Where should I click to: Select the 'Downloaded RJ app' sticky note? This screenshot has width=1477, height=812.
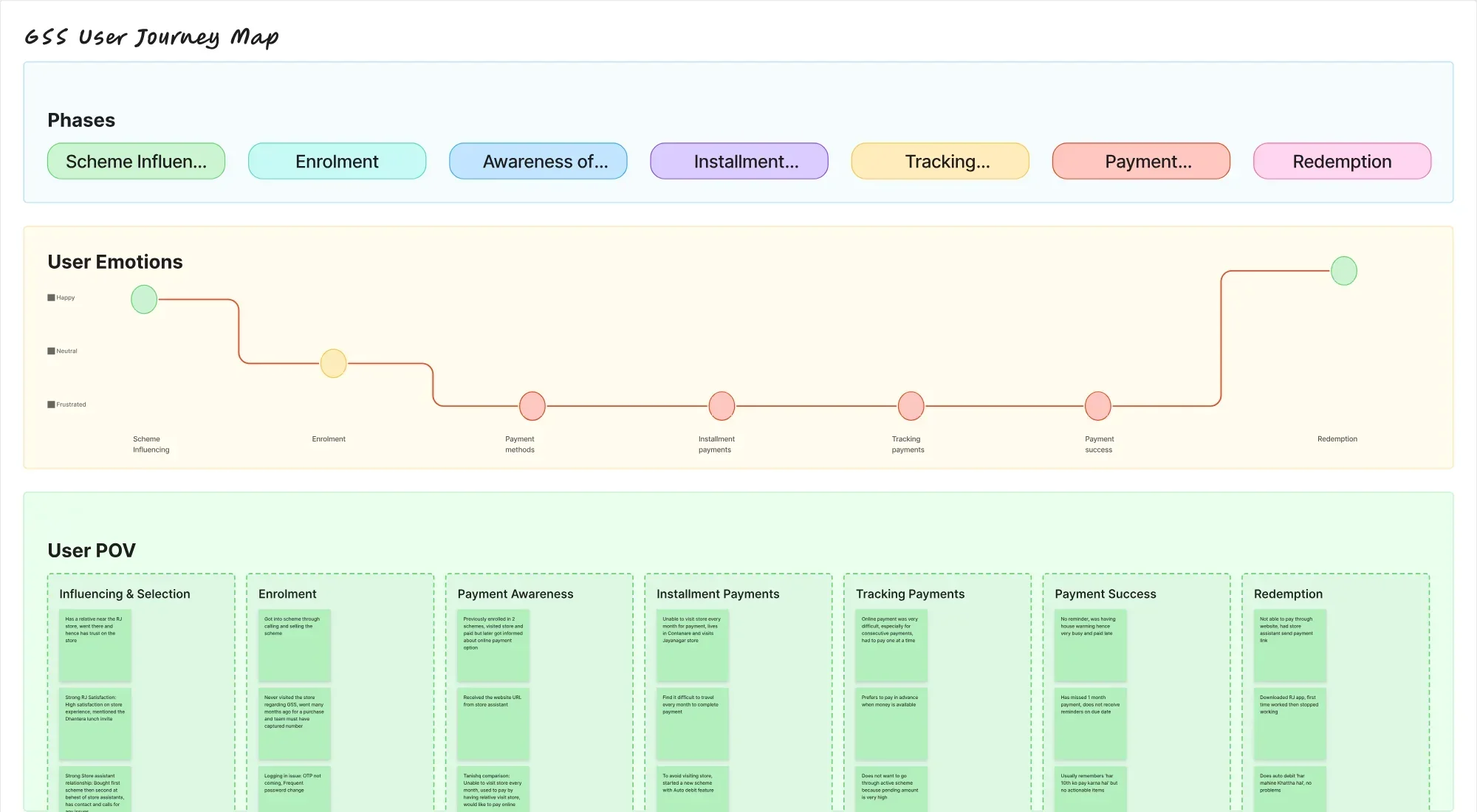[x=1290, y=724]
